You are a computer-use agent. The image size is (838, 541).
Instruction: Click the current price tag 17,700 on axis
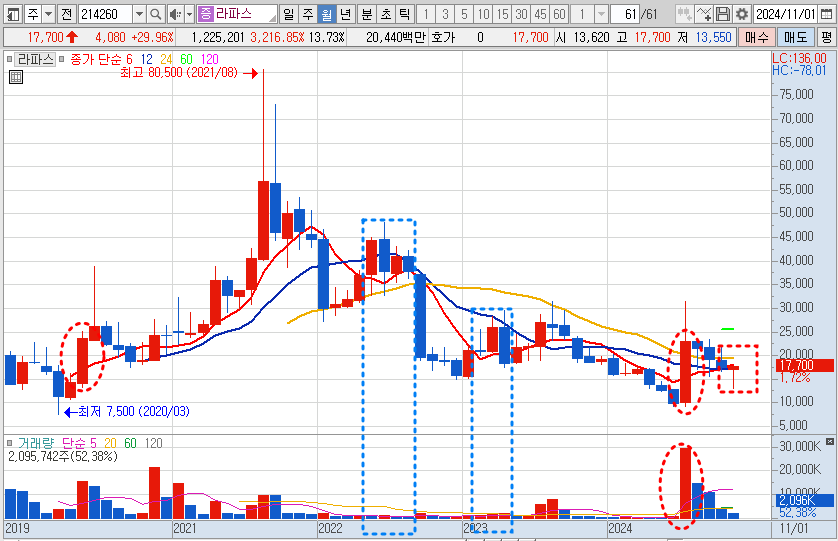804,366
